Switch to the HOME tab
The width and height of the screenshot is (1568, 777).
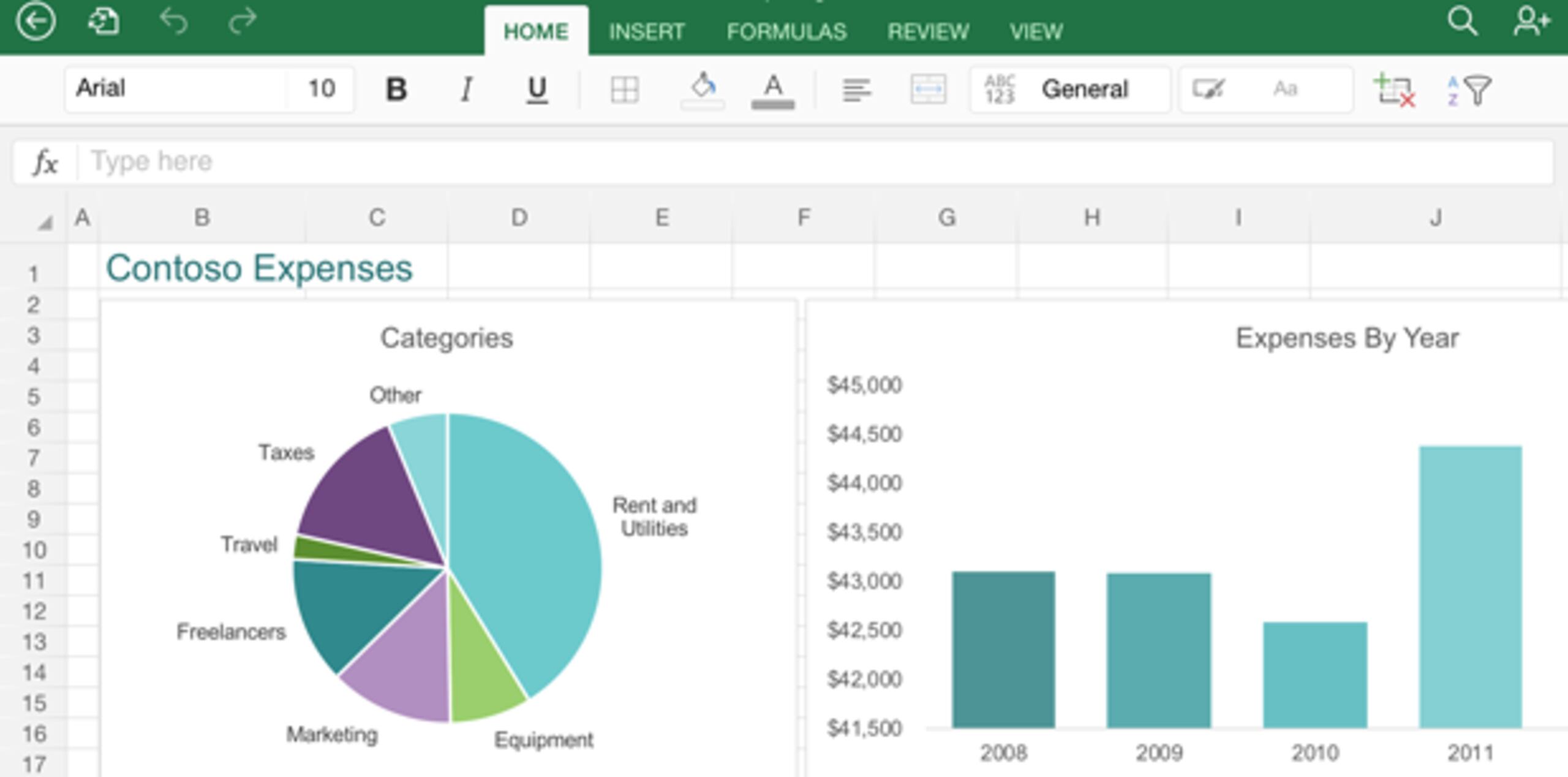536,31
